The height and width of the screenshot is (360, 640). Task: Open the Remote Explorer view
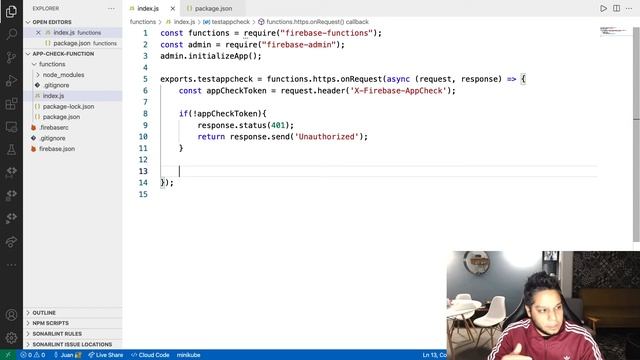[x=11, y=127]
